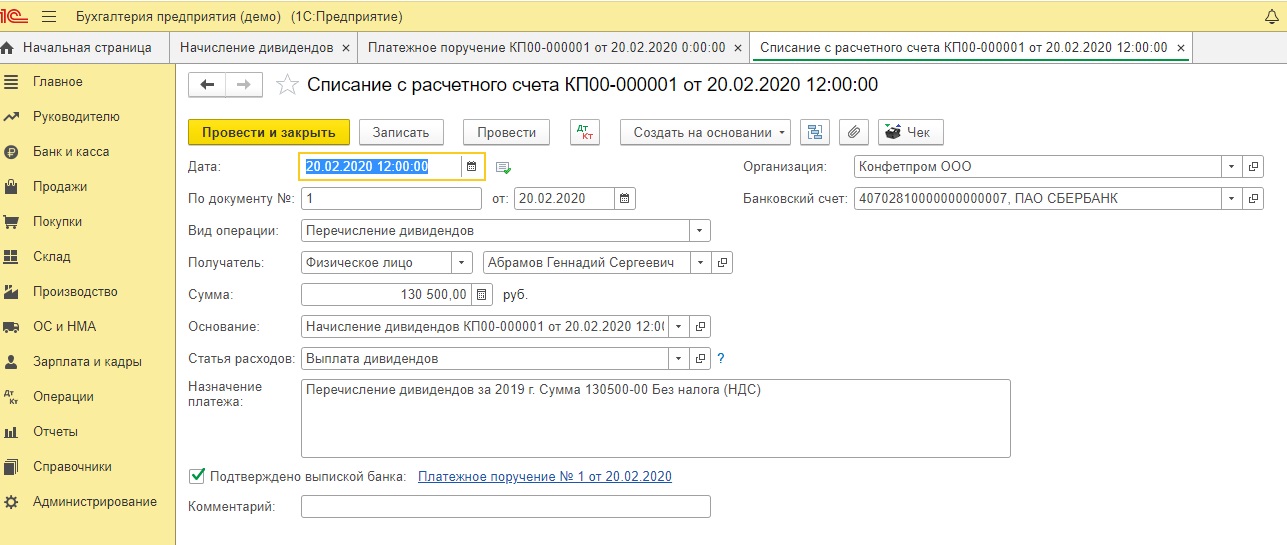Click the help question mark for Статья расходов
The height and width of the screenshot is (545, 1287).
(x=721, y=359)
